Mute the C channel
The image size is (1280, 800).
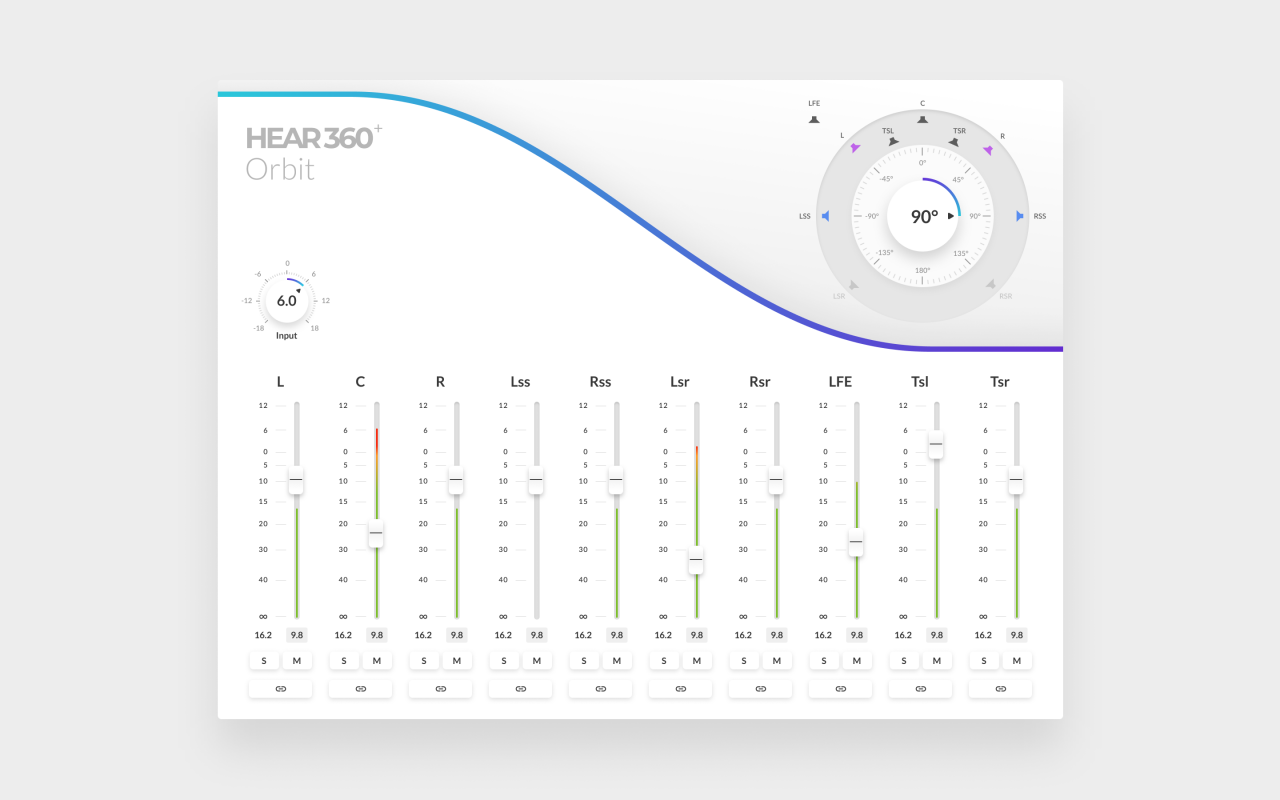377,661
